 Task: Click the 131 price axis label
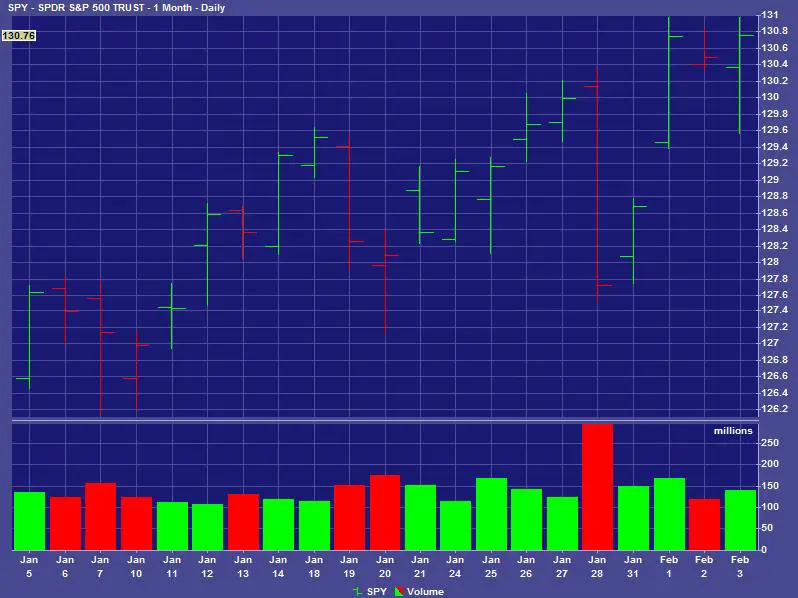770,15
